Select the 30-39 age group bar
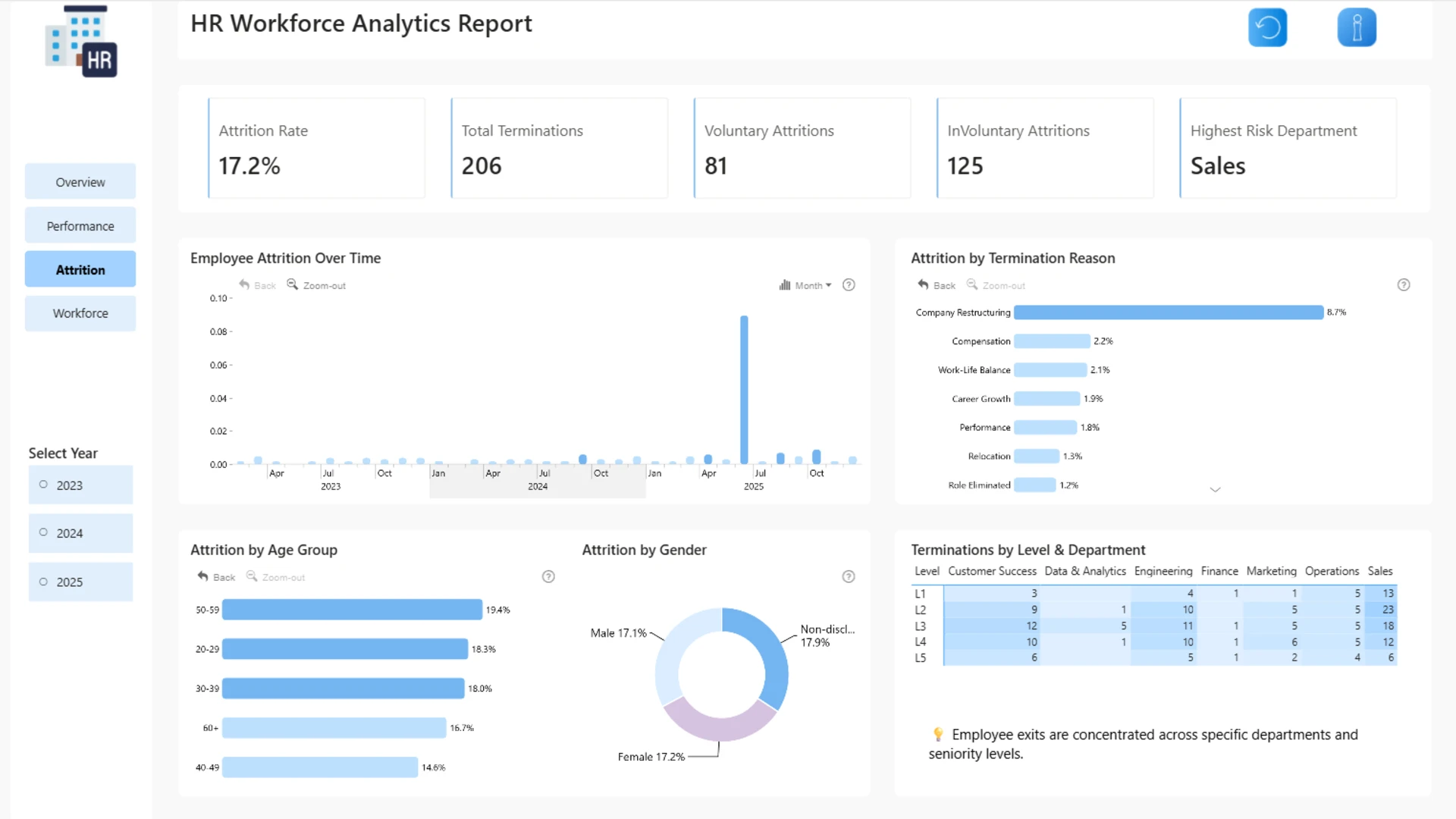 pyautogui.click(x=343, y=689)
